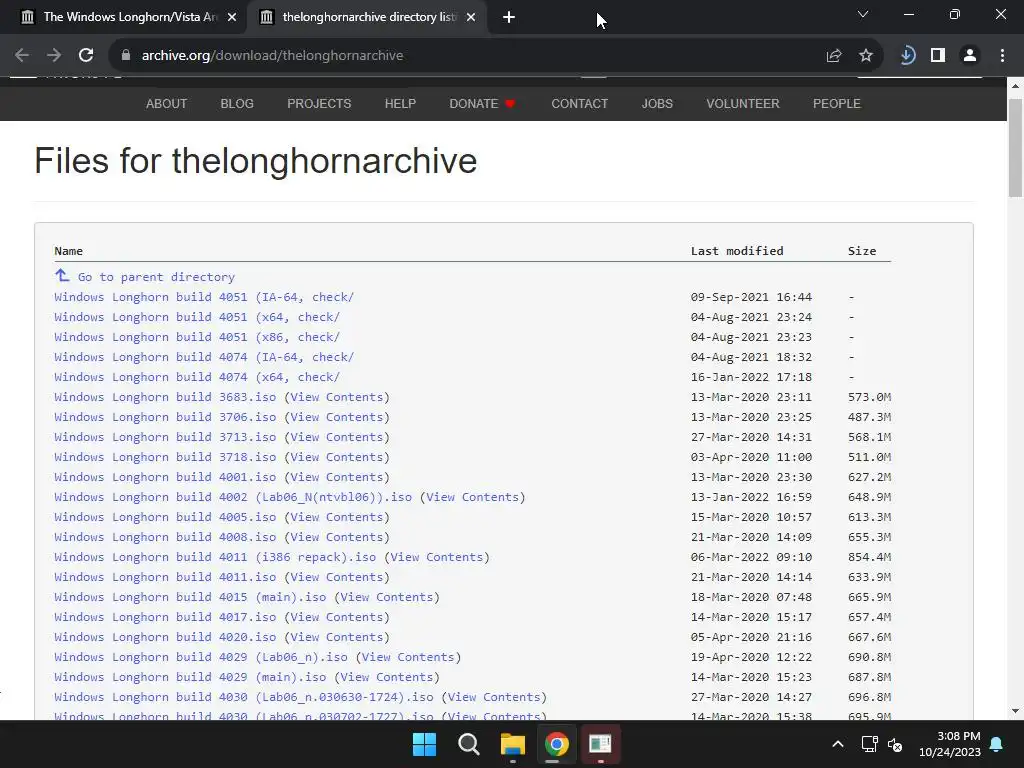View Contents of build 4020.iso

(x=337, y=637)
